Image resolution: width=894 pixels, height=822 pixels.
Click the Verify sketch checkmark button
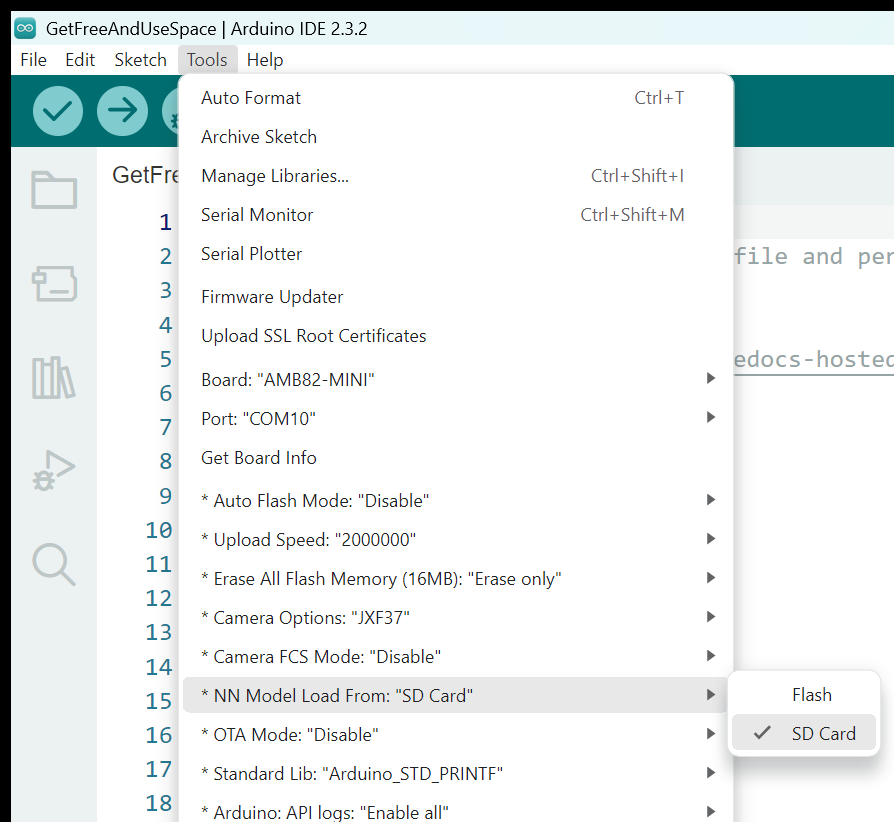pos(58,110)
